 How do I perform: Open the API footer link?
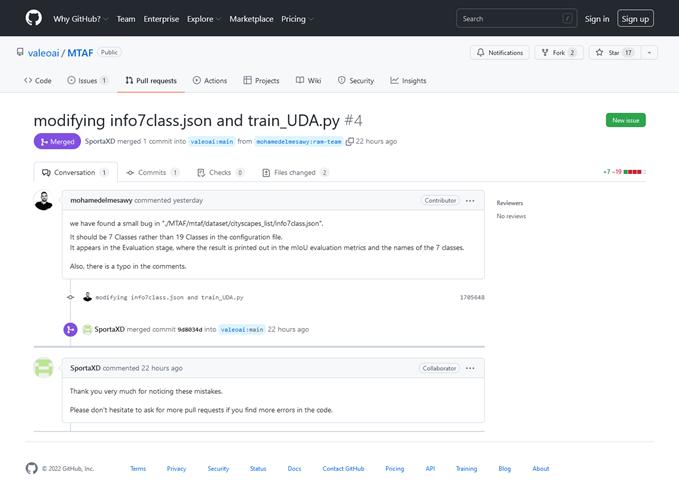[x=430, y=469]
